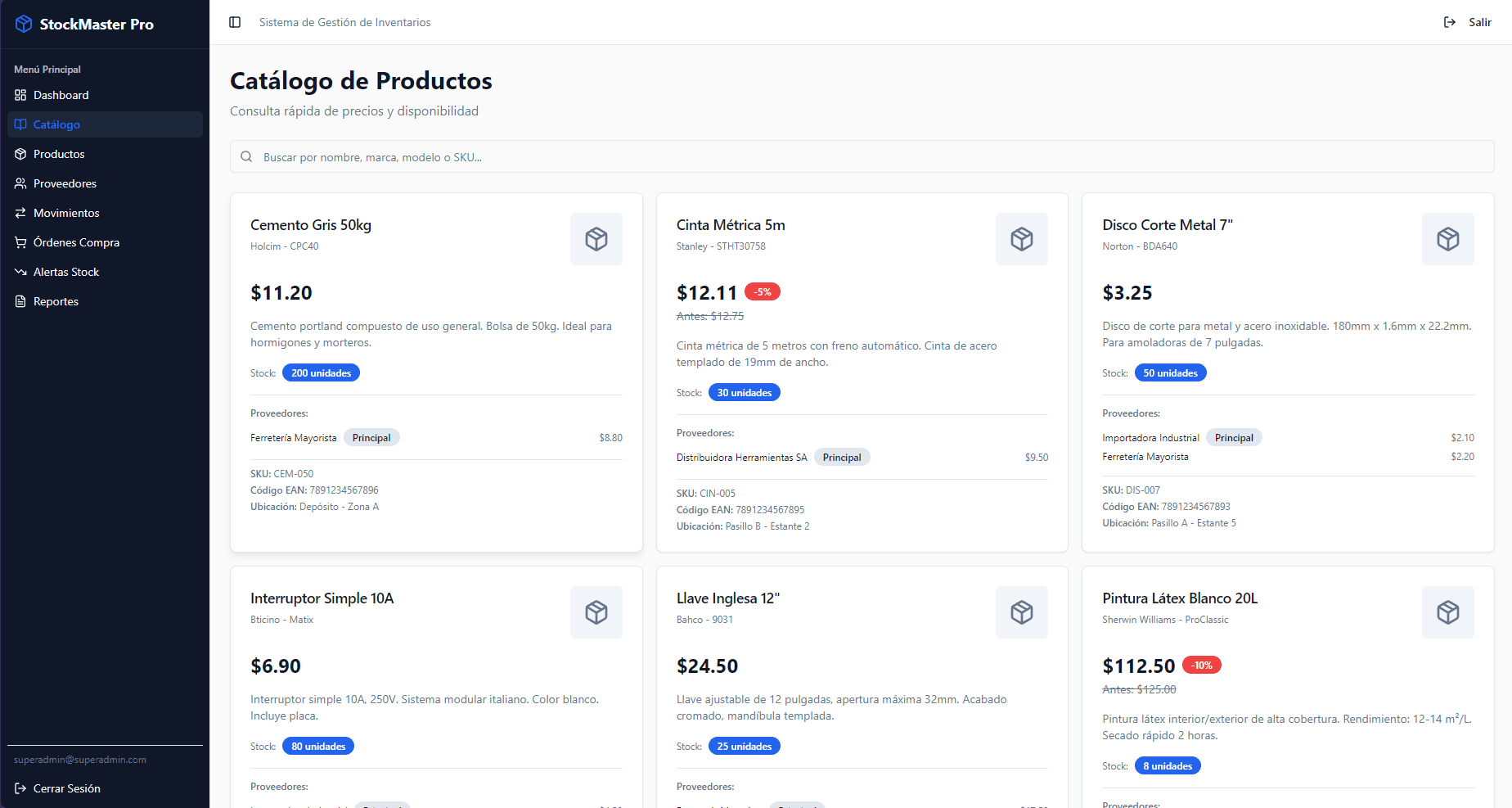The image size is (1512, 808).
Task: Click the Proveedores people icon
Action: click(x=20, y=183)
